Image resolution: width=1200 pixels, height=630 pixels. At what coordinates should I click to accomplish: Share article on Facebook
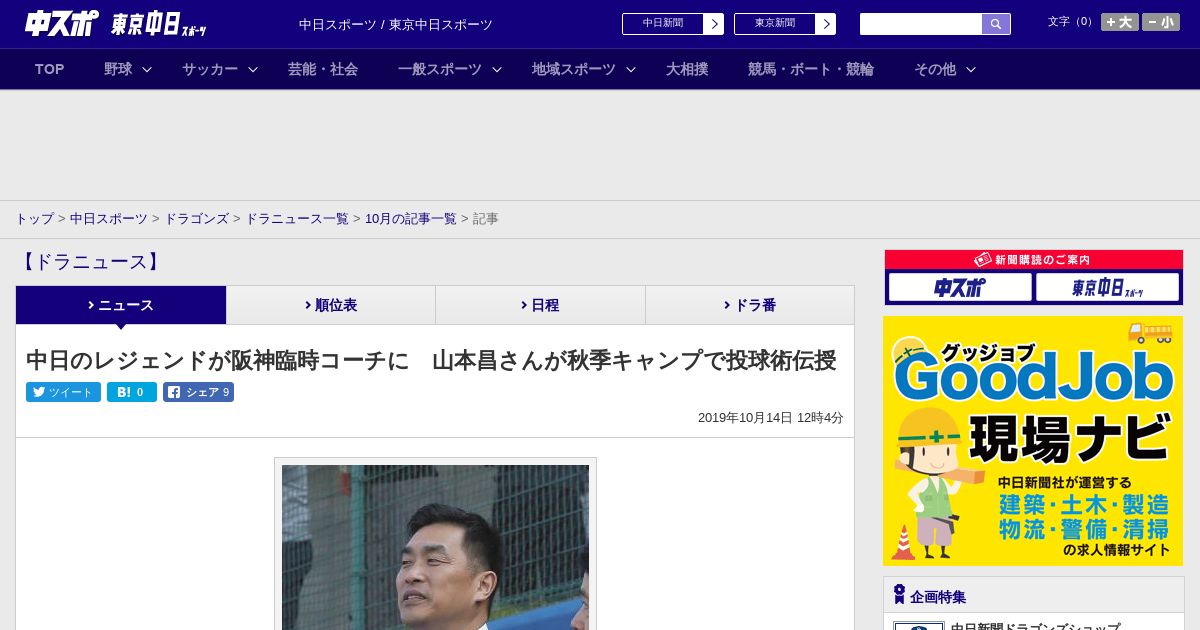click(198, 392)
